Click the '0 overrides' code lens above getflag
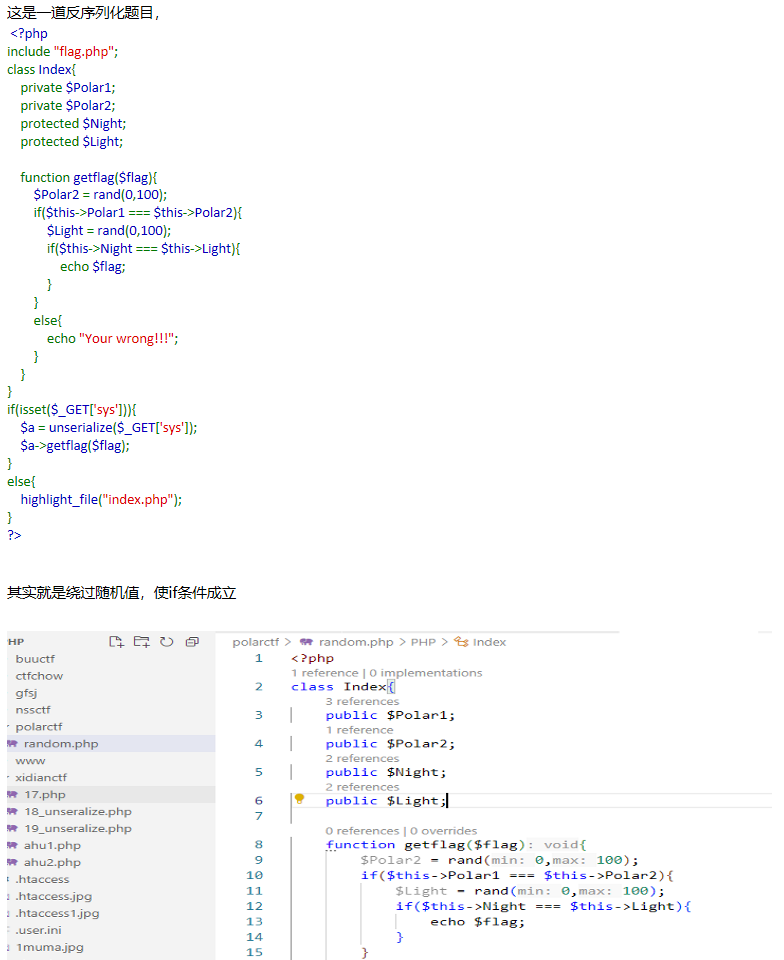The width and height of the screenshot is (784, 960). coord(443,831)
